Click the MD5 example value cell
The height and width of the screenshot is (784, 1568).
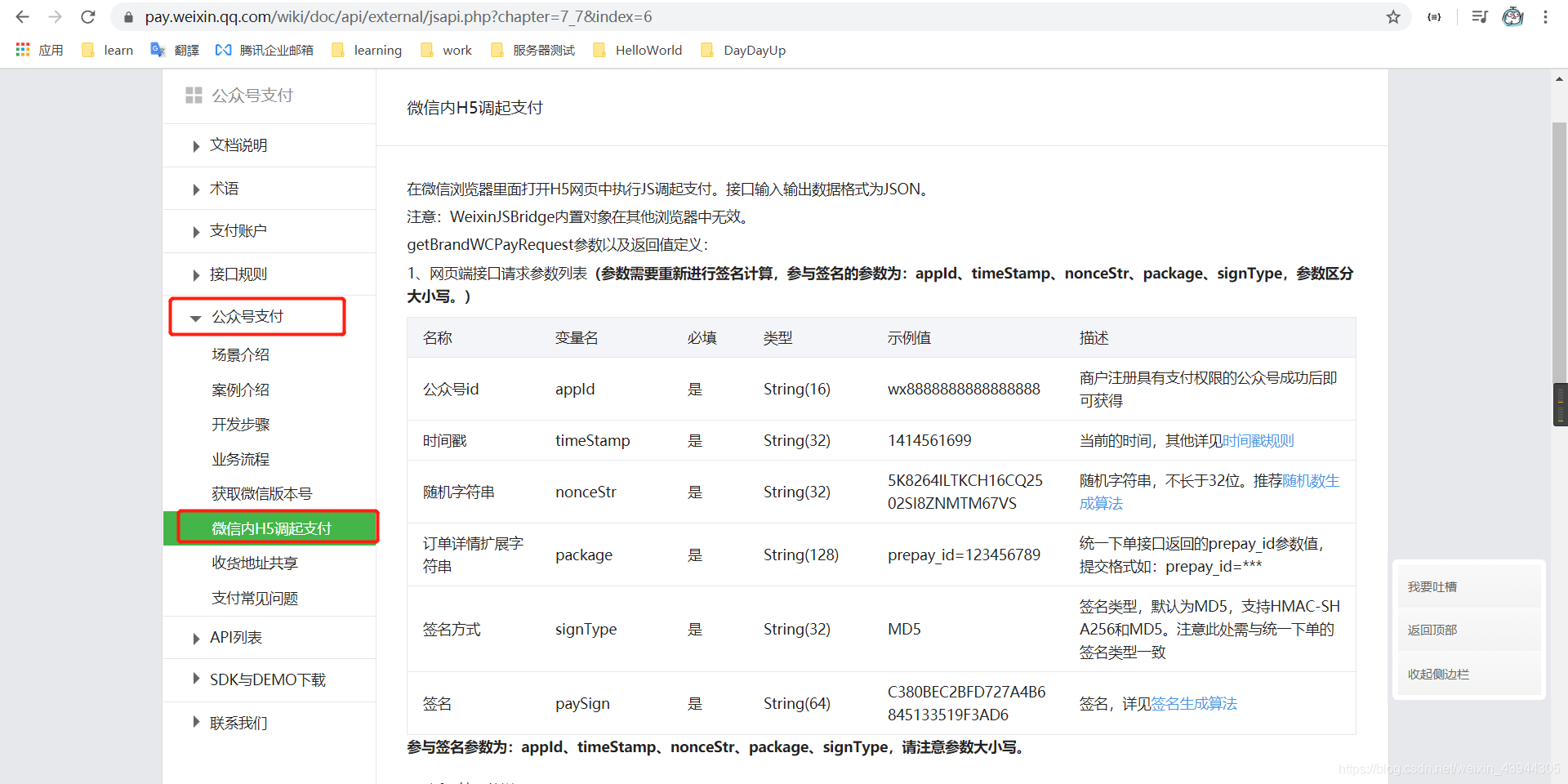[x=904, y=630]
